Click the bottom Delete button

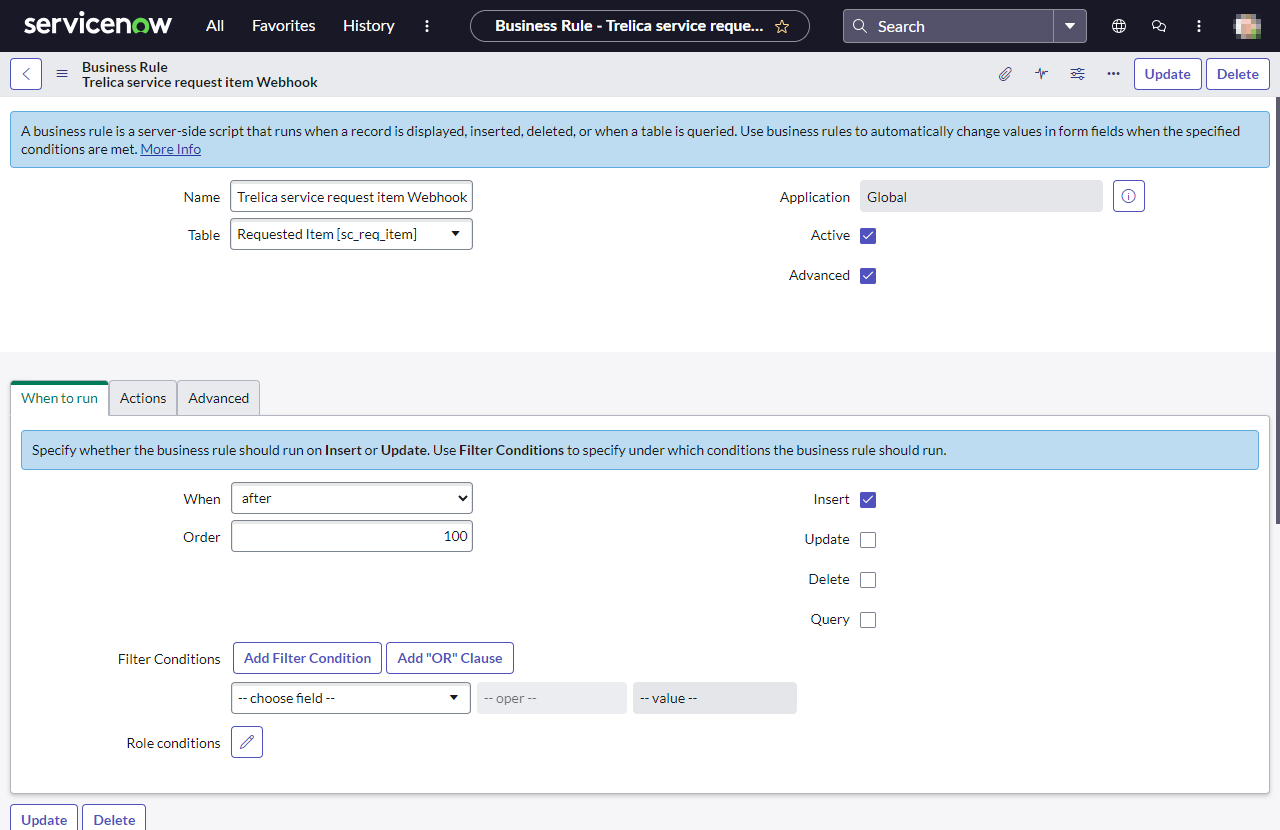coord(114,819)
